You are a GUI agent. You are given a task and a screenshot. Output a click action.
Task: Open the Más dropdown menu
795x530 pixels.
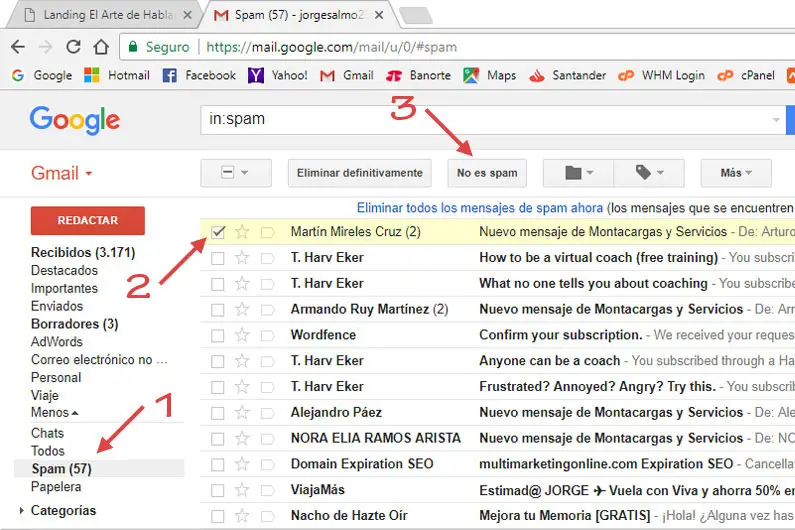point(736,173)
